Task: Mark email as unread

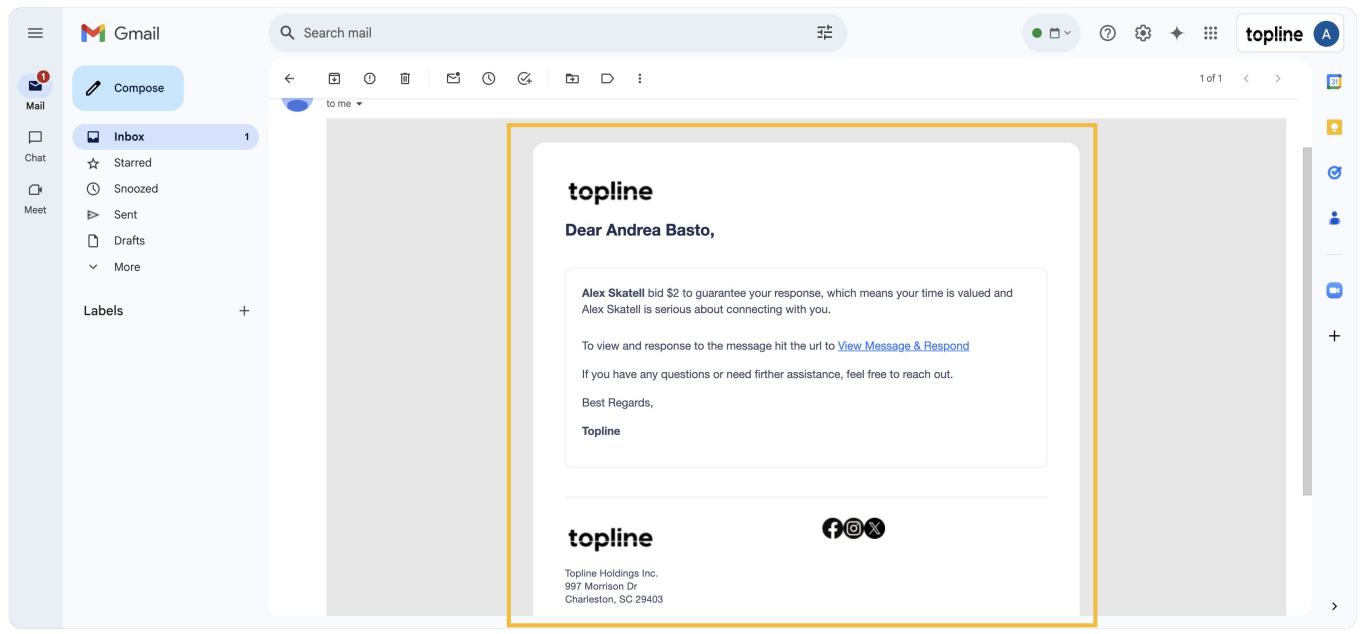Action: [x=453, y=78]
